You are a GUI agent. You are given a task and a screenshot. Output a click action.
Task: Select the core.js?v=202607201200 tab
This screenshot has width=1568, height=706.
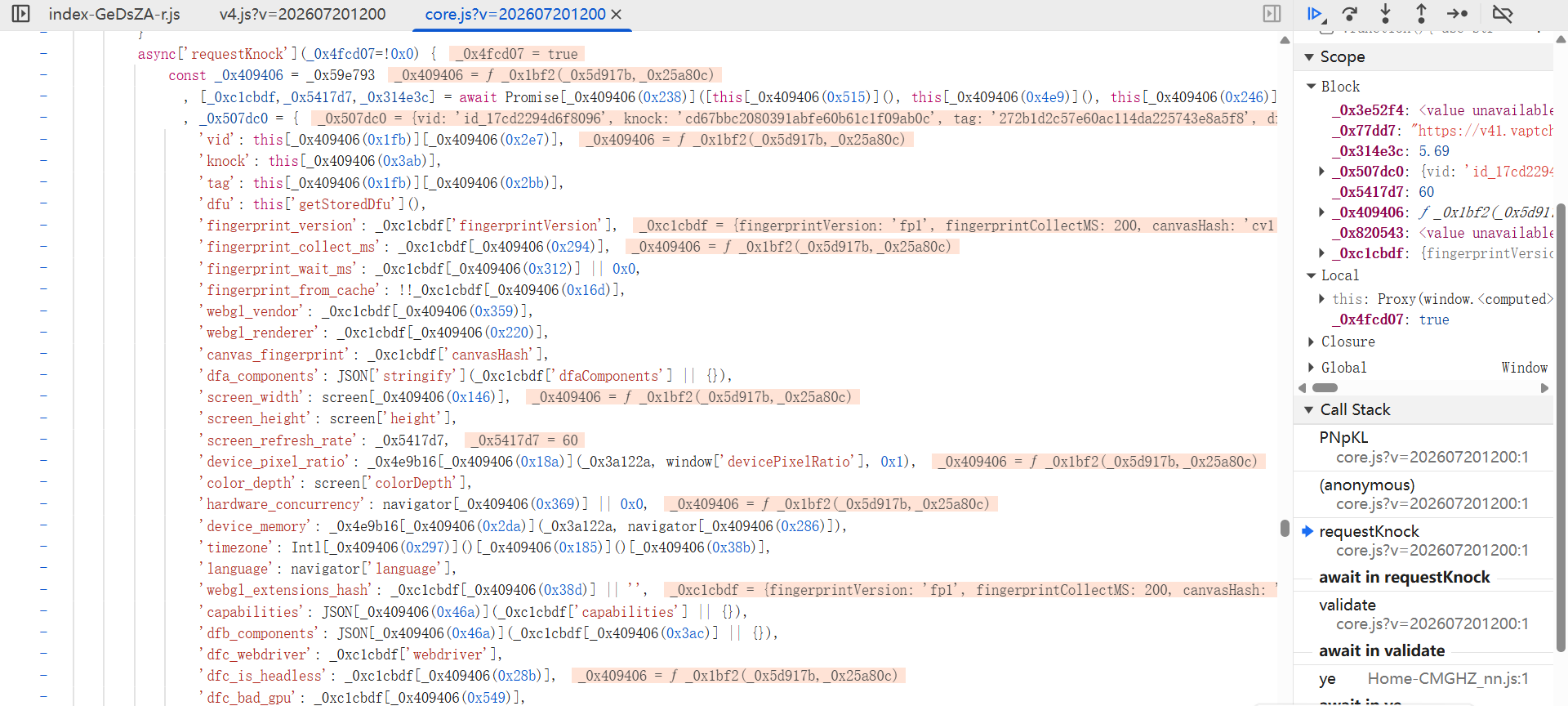click(x=515, y=15)
